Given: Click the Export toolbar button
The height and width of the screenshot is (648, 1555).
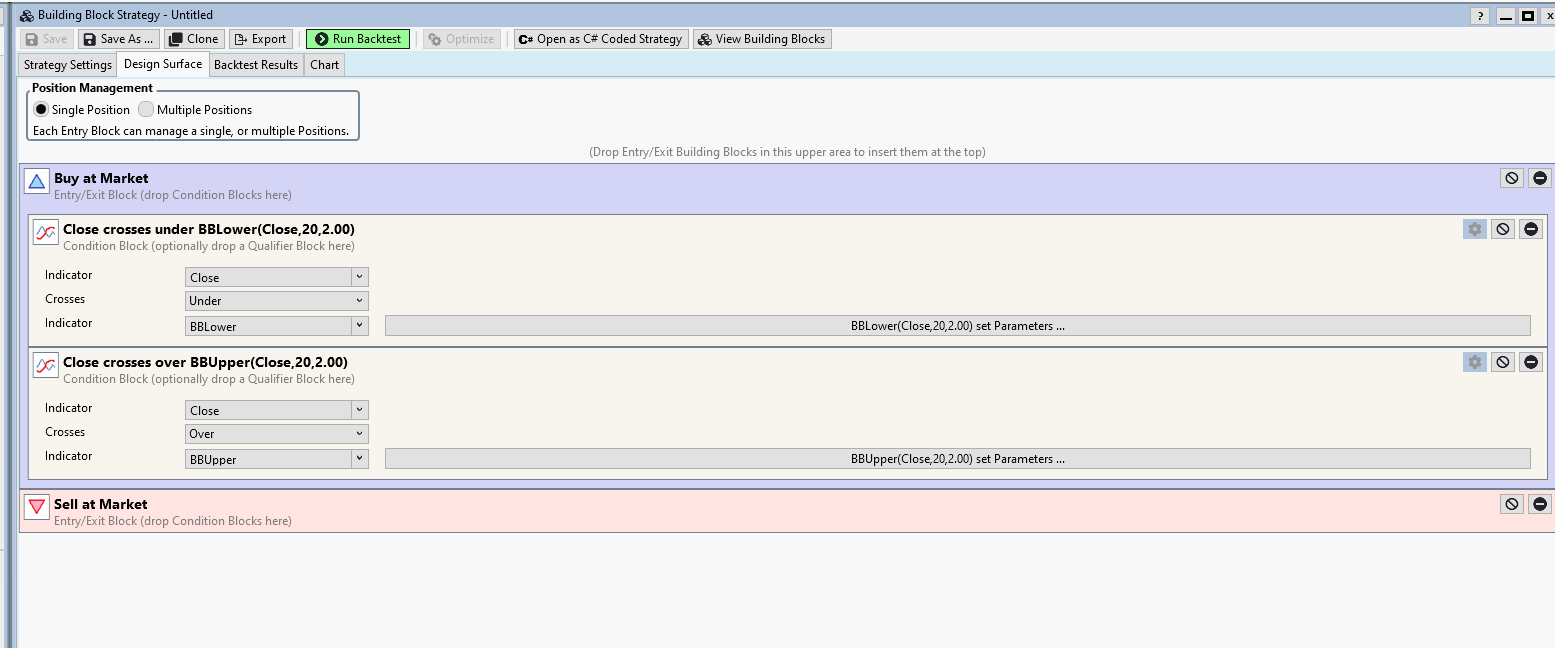Looking at the screenshot, I should click(260, 39).
